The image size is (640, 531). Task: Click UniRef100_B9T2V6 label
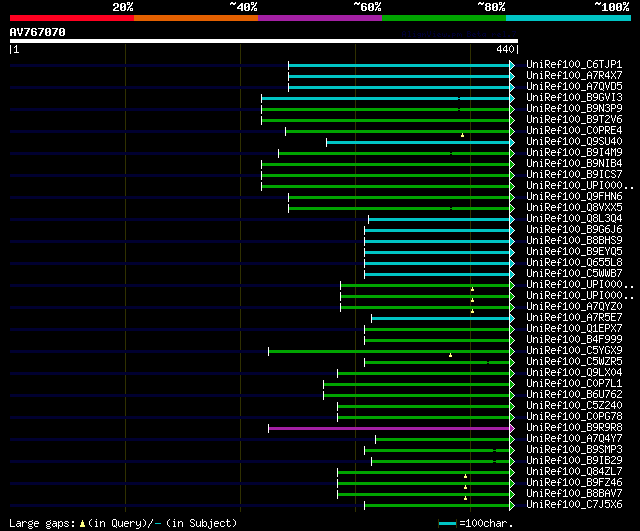[574, 120]
